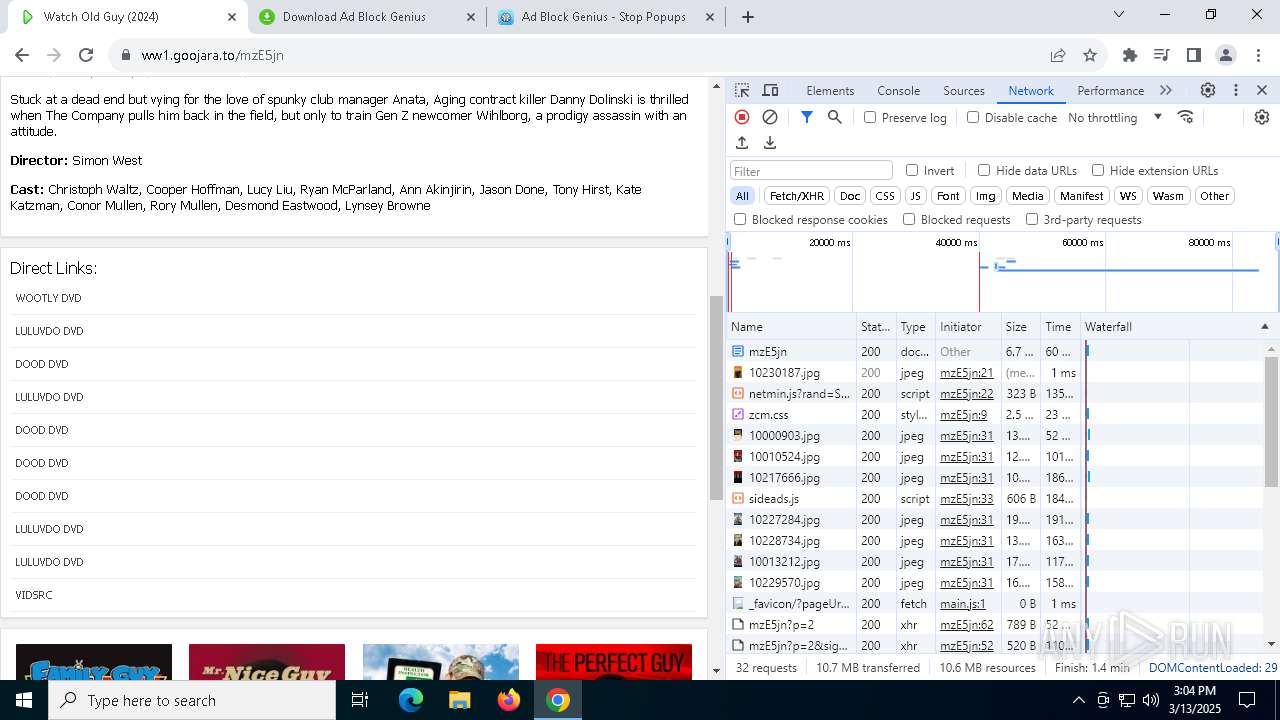The image size is (1280, 720).
Task: Open a new browser tab
Action: [x=748, y=17]
